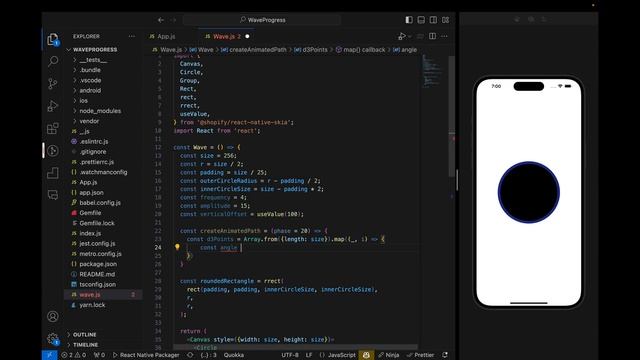Open tsconfig.json file

(98, 284)
